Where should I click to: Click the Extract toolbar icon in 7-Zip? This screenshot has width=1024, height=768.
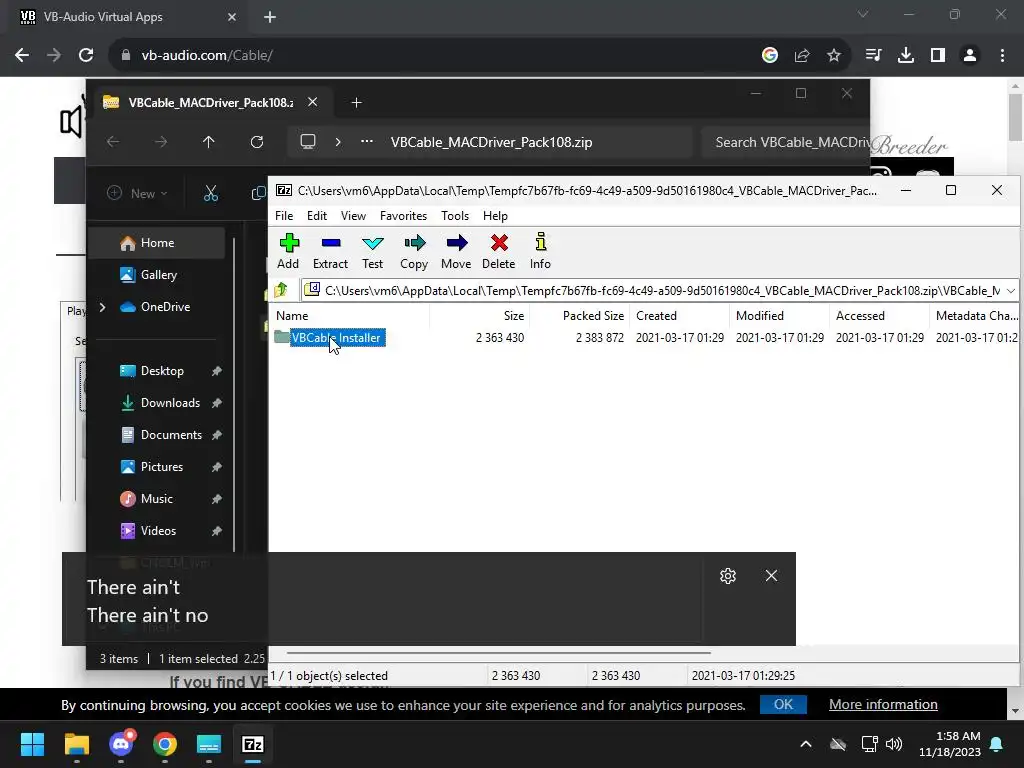330,251
